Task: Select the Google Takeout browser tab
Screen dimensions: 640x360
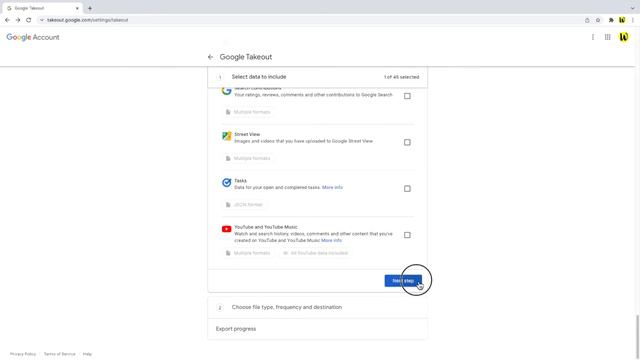Action: tap(42, 8)
